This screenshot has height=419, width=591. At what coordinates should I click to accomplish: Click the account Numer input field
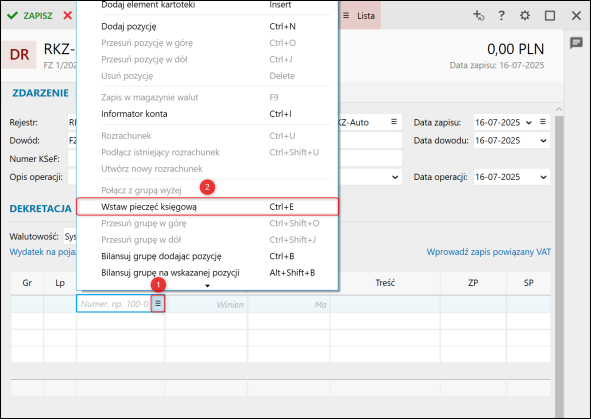coord(114,304)
